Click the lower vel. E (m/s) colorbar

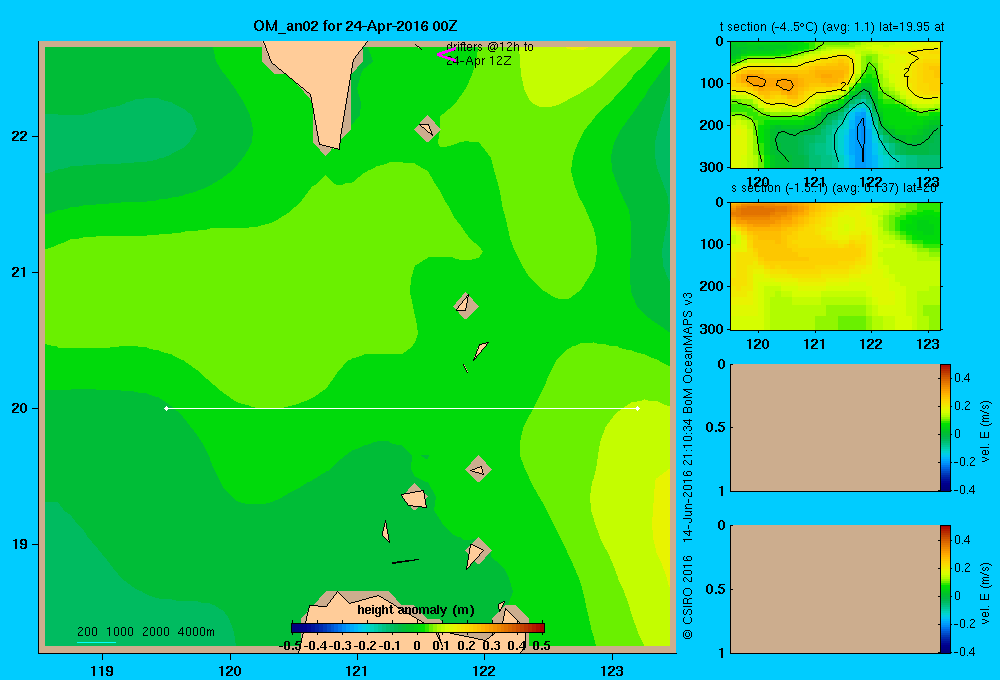pyautogui.click(x=945, y=589)
